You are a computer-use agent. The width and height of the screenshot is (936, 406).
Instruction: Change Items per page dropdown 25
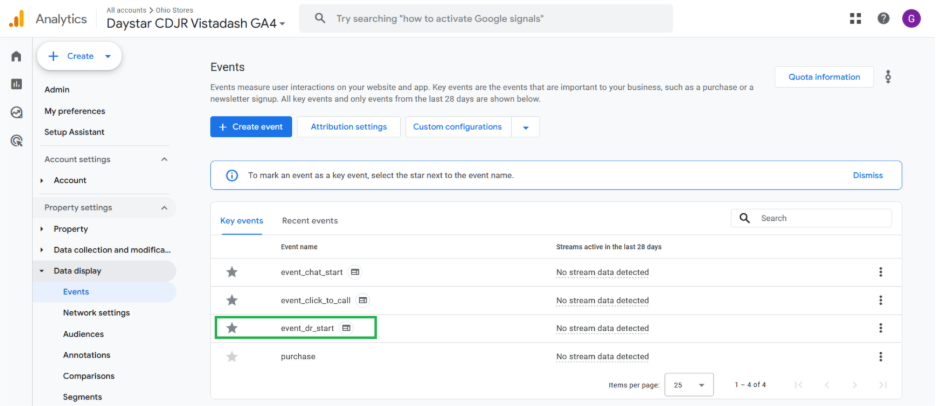tap(689, 385)
